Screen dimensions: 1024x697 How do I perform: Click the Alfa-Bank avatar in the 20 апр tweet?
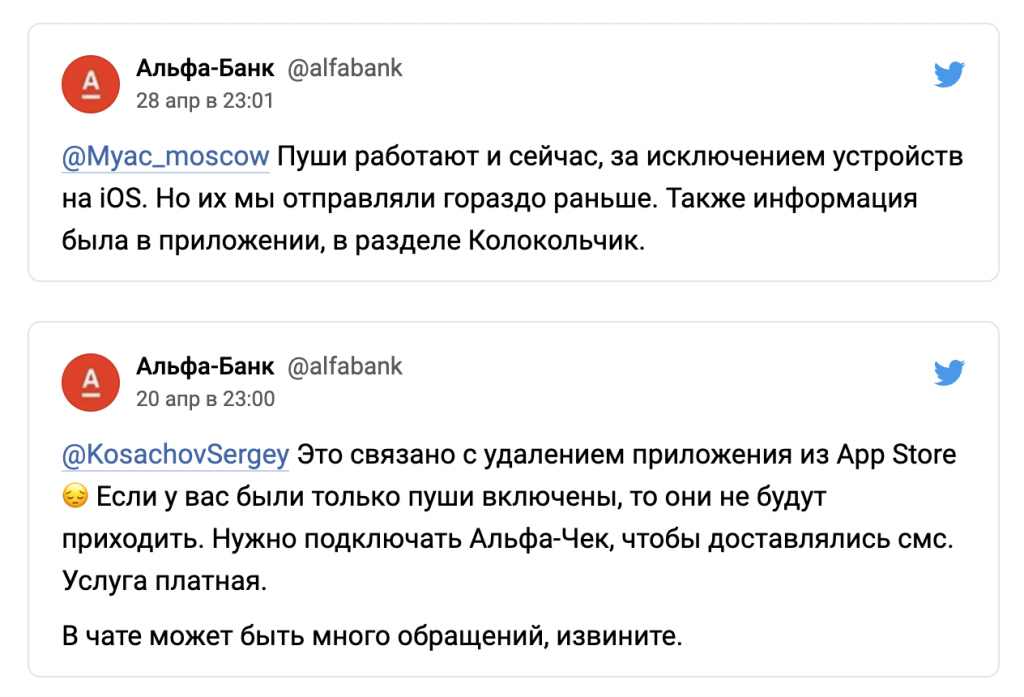pos(91,382)
